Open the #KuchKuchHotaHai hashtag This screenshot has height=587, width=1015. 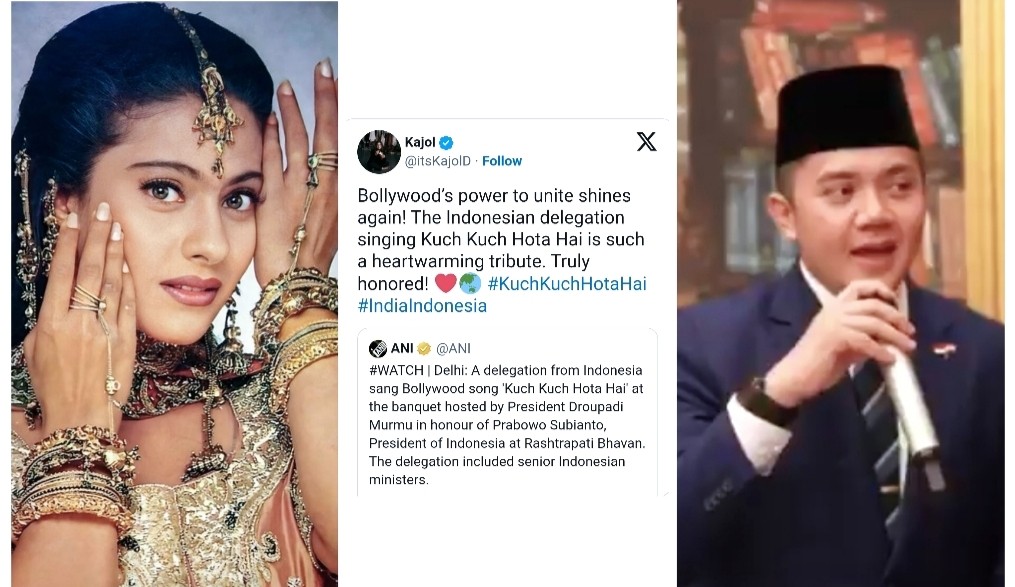click(567, 283)
